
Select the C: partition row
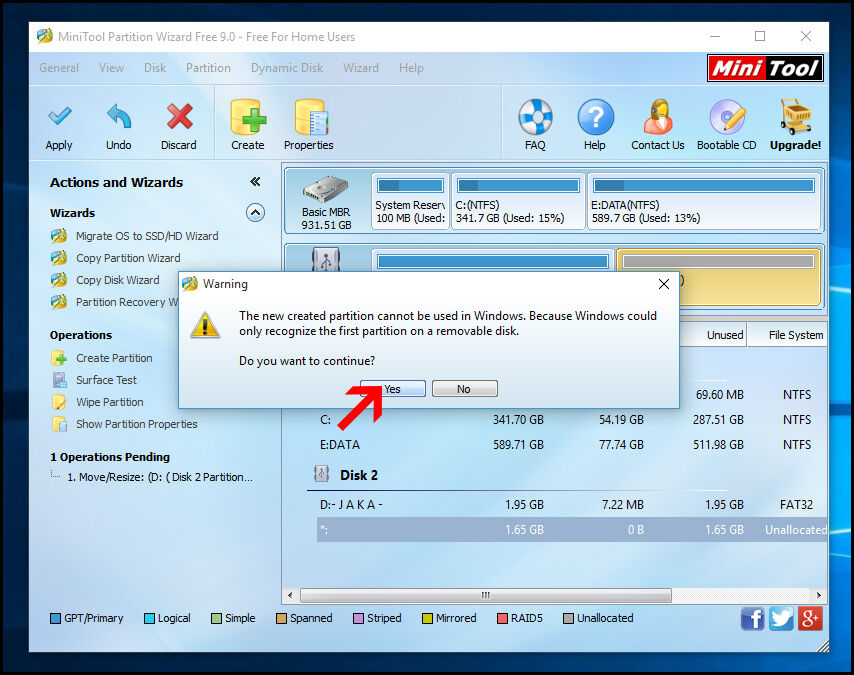point(572,419)
